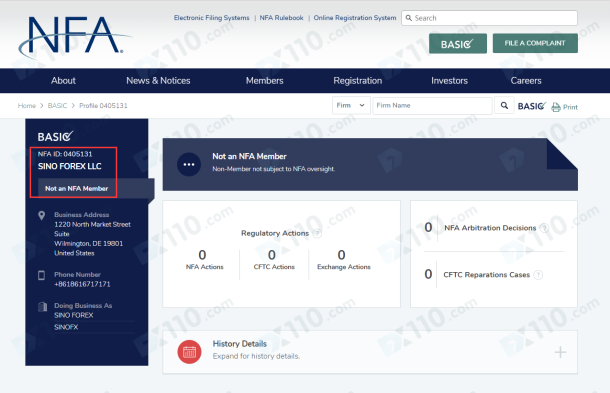The image size is (610, 393).
Task: Click the location pin icon by Business Address
Action: (42, 215)
